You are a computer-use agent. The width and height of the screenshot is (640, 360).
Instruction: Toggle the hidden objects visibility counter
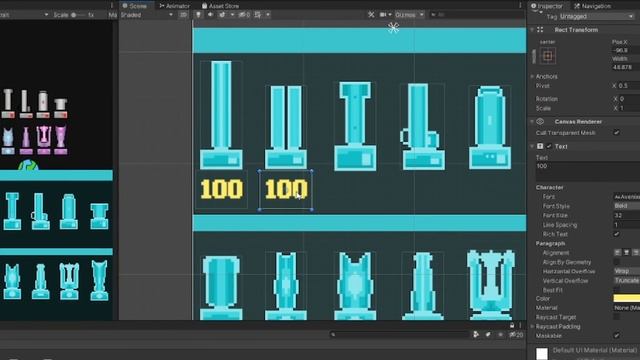pos(244,15)
